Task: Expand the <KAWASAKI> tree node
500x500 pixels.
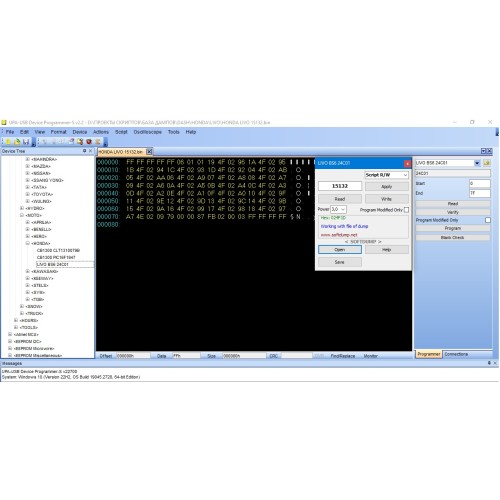Action: pyautogui.click(x=28, y=271)
